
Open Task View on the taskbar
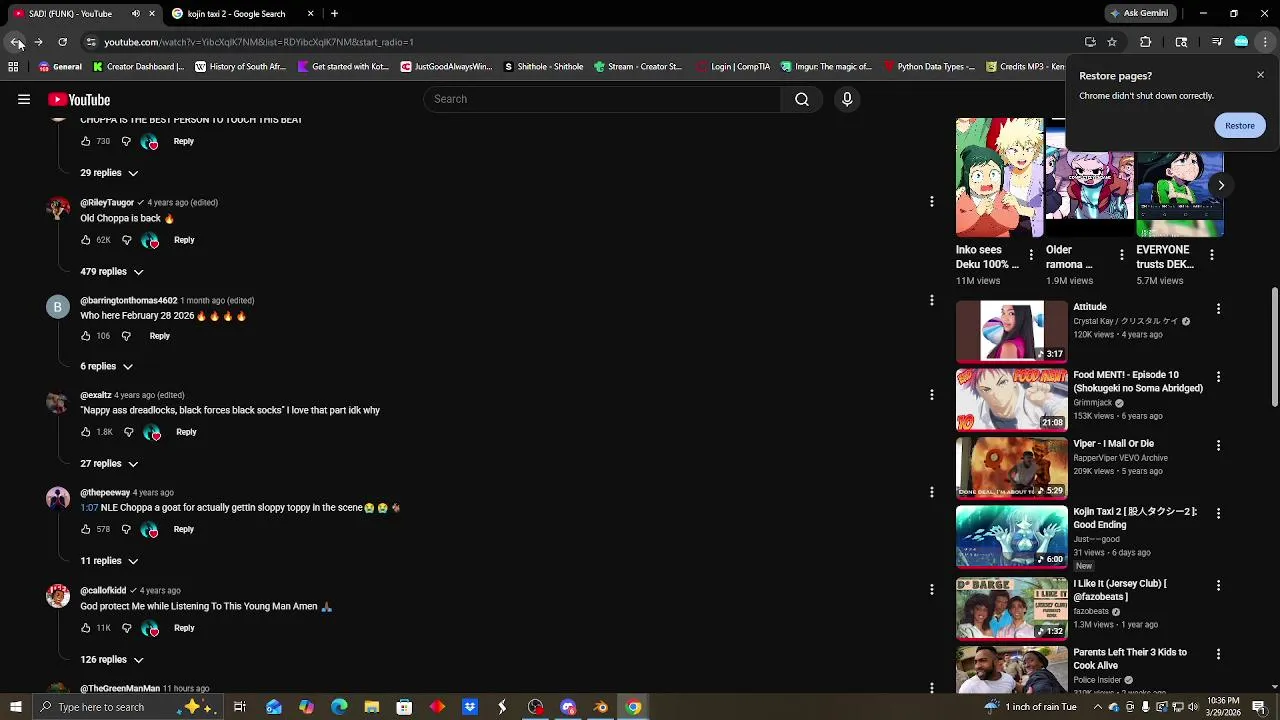(240, 707)
